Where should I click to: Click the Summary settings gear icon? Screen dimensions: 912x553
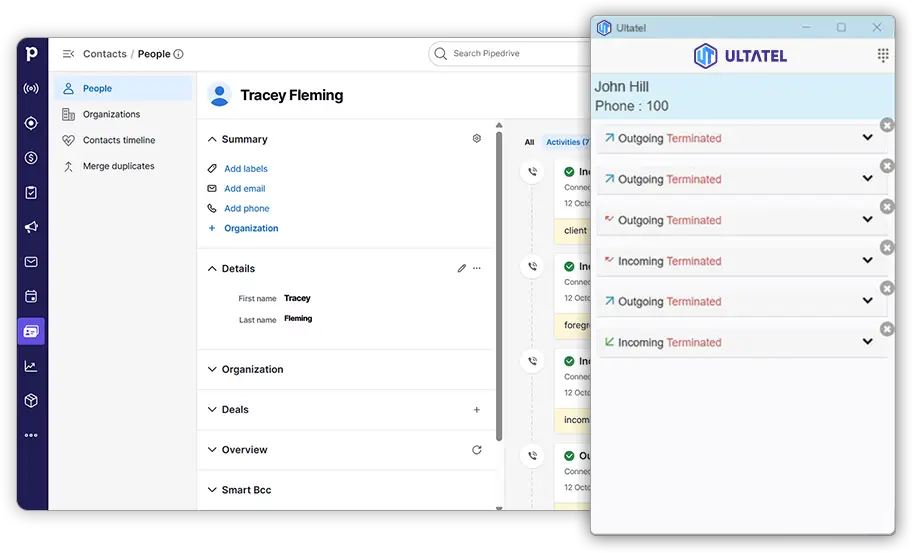point(476,139)
